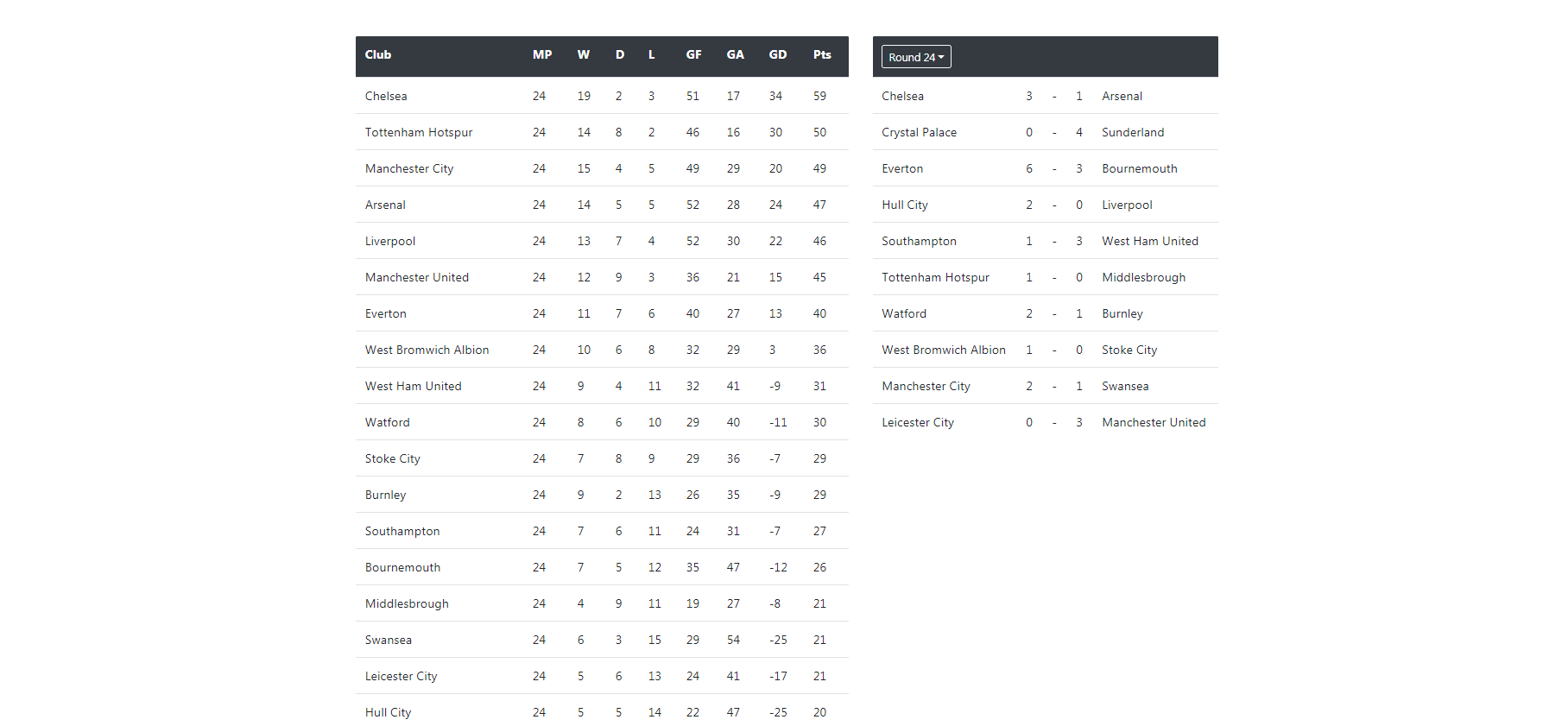Click the MP column header
This screenshot has width=1568, height=726.
click(542, 54)
